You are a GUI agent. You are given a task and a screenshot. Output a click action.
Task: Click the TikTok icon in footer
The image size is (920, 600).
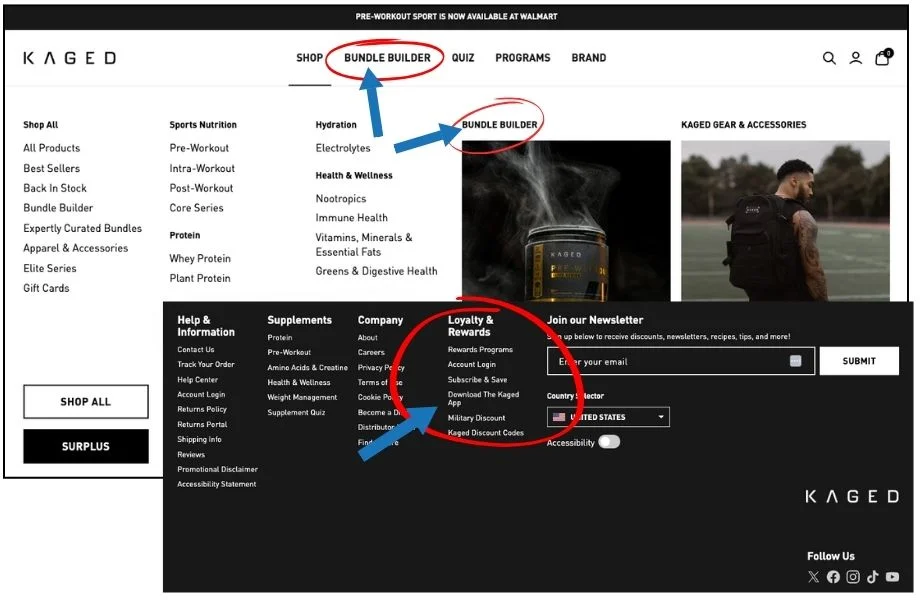point(872,577)
